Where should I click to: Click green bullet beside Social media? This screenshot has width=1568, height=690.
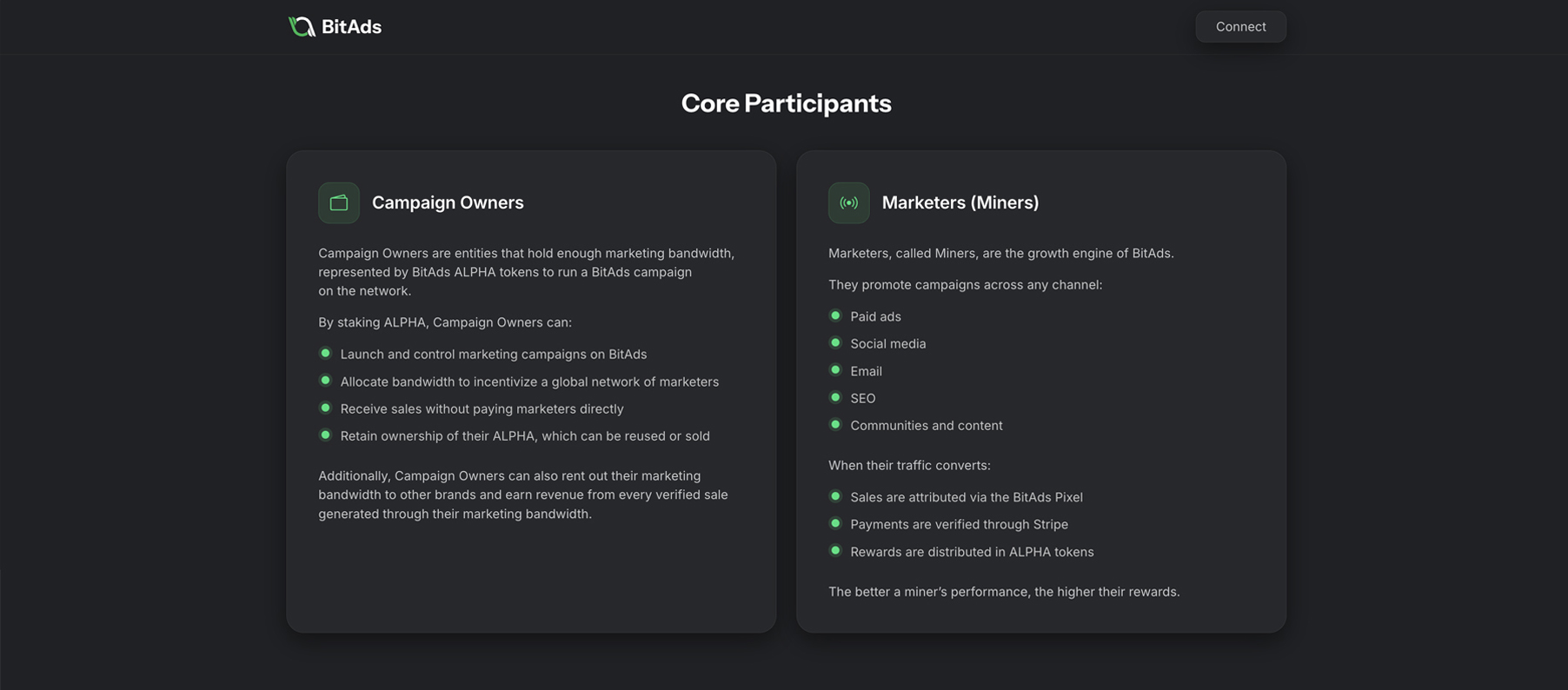point(835,342)
